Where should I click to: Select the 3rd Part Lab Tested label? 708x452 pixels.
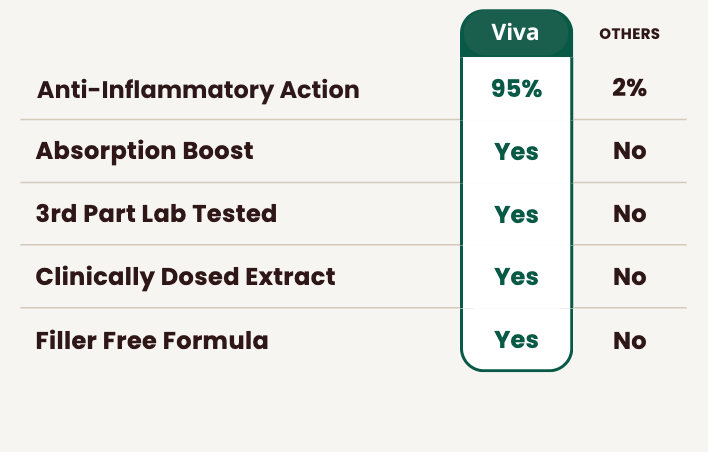click(x=156, y=214)
